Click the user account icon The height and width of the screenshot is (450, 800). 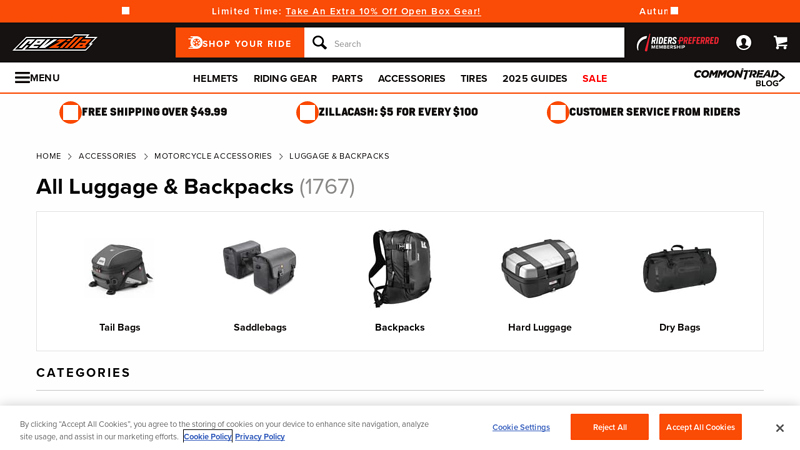tap(743, 42)
